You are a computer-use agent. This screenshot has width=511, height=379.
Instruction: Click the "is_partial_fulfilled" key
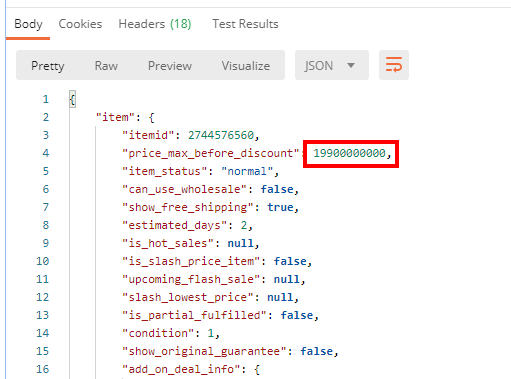tap(194, 315)
